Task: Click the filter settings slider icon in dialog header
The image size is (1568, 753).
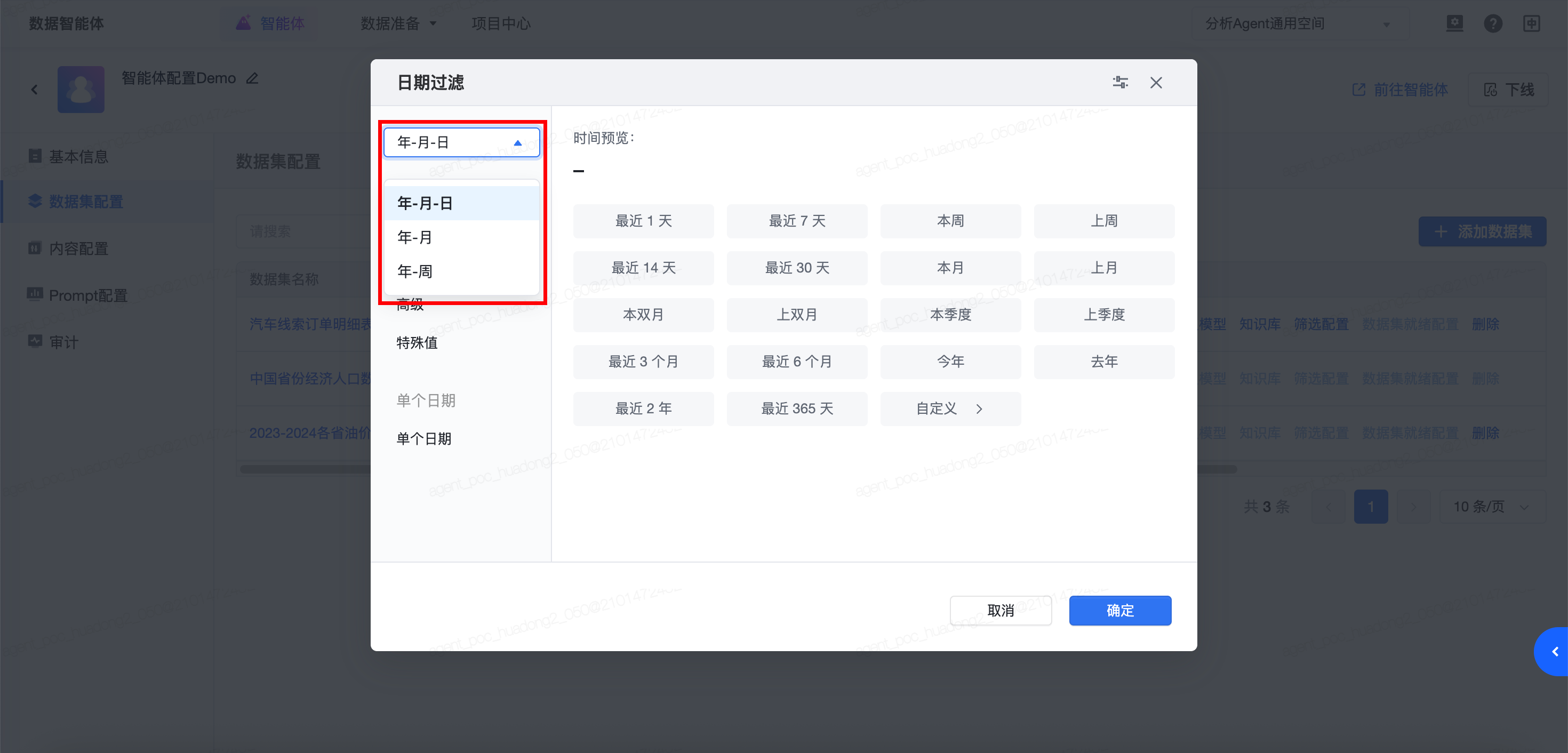Action: 1120,82
